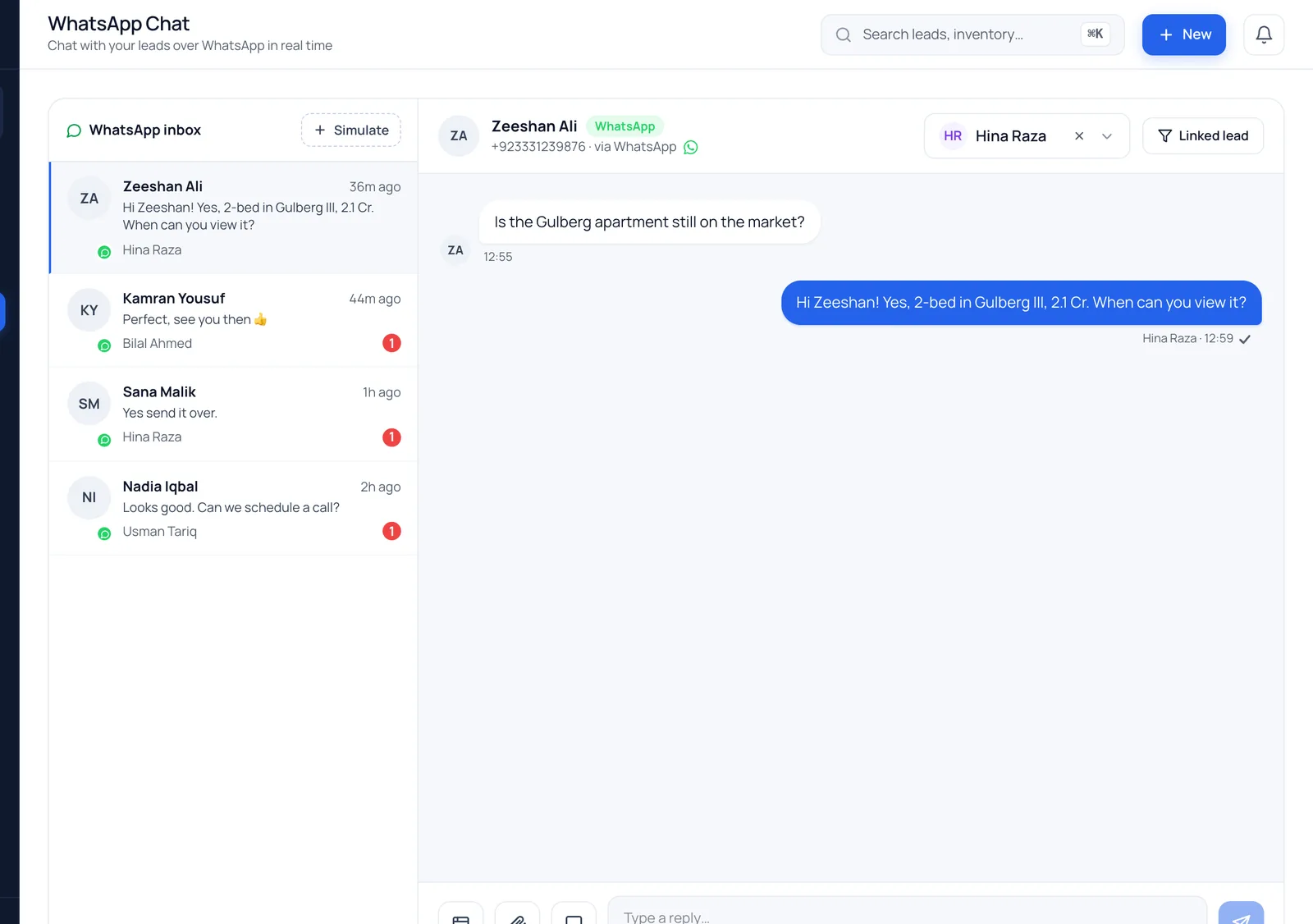This screenshot has height=924, width=1313.
Task: Click the WhatsApp icon after 'via WhatsApp'
Action: 691,147
